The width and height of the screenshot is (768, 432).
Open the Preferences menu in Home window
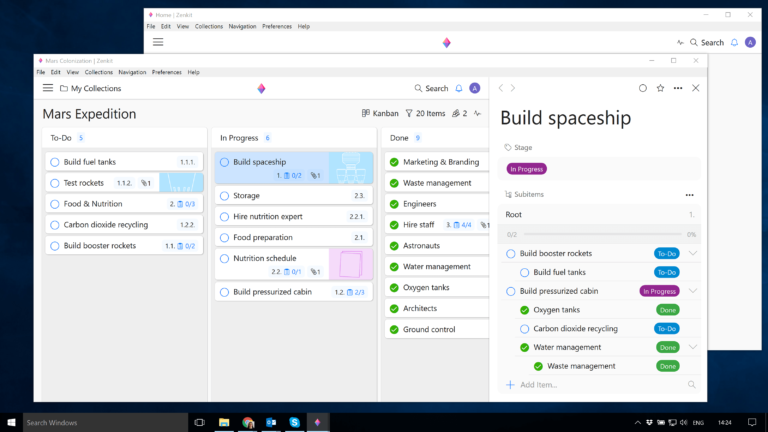(277, 26)
